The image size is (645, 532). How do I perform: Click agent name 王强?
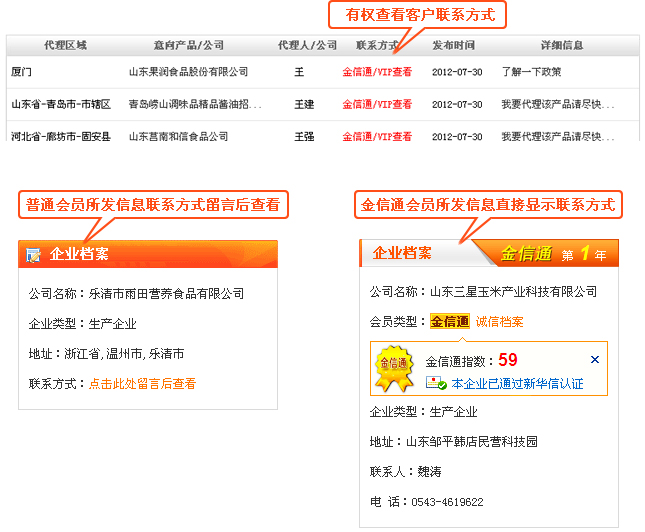pos(304,137)
